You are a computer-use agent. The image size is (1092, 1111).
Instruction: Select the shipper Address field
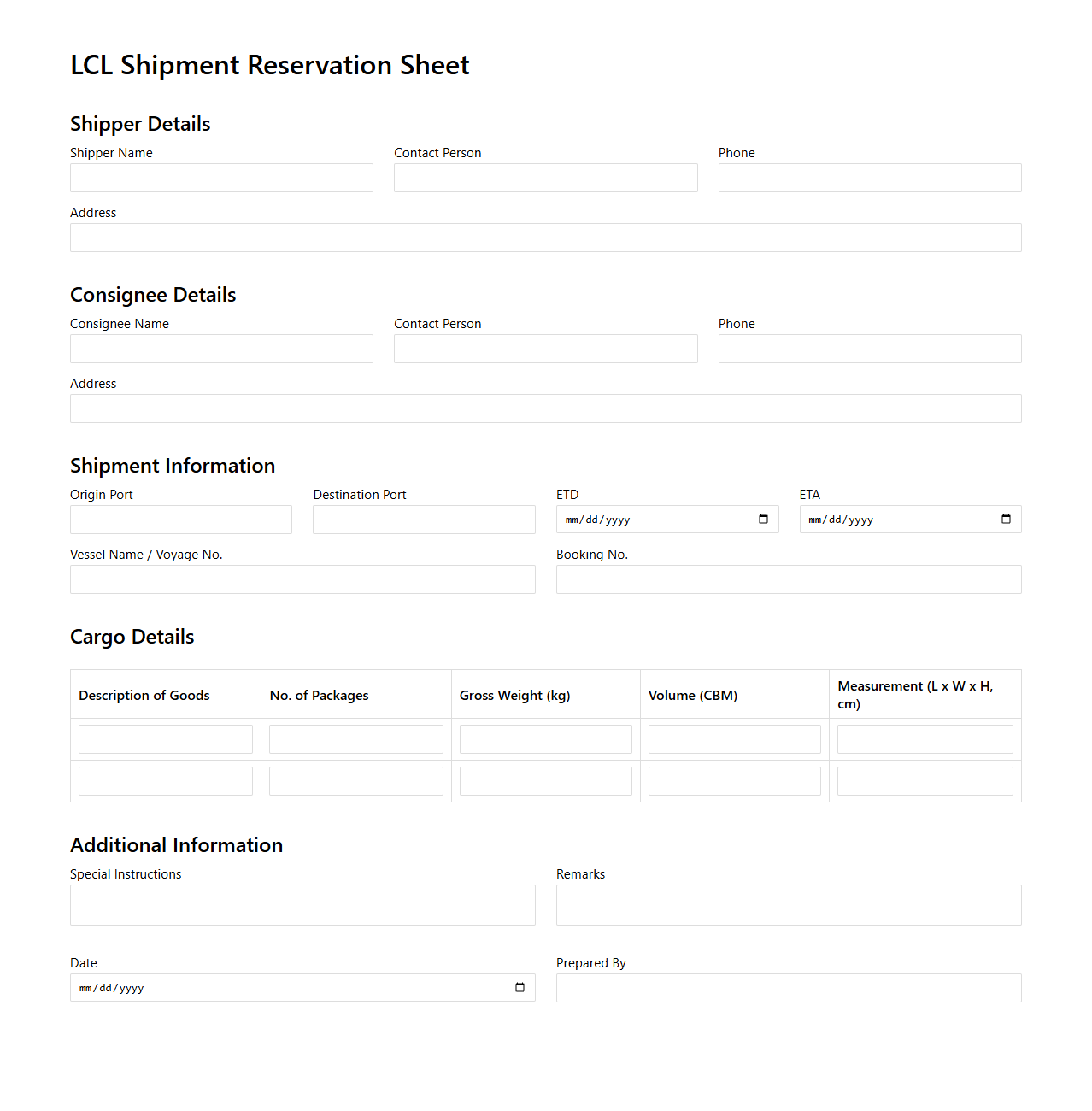pyautogui.click(x=545, y=238)
